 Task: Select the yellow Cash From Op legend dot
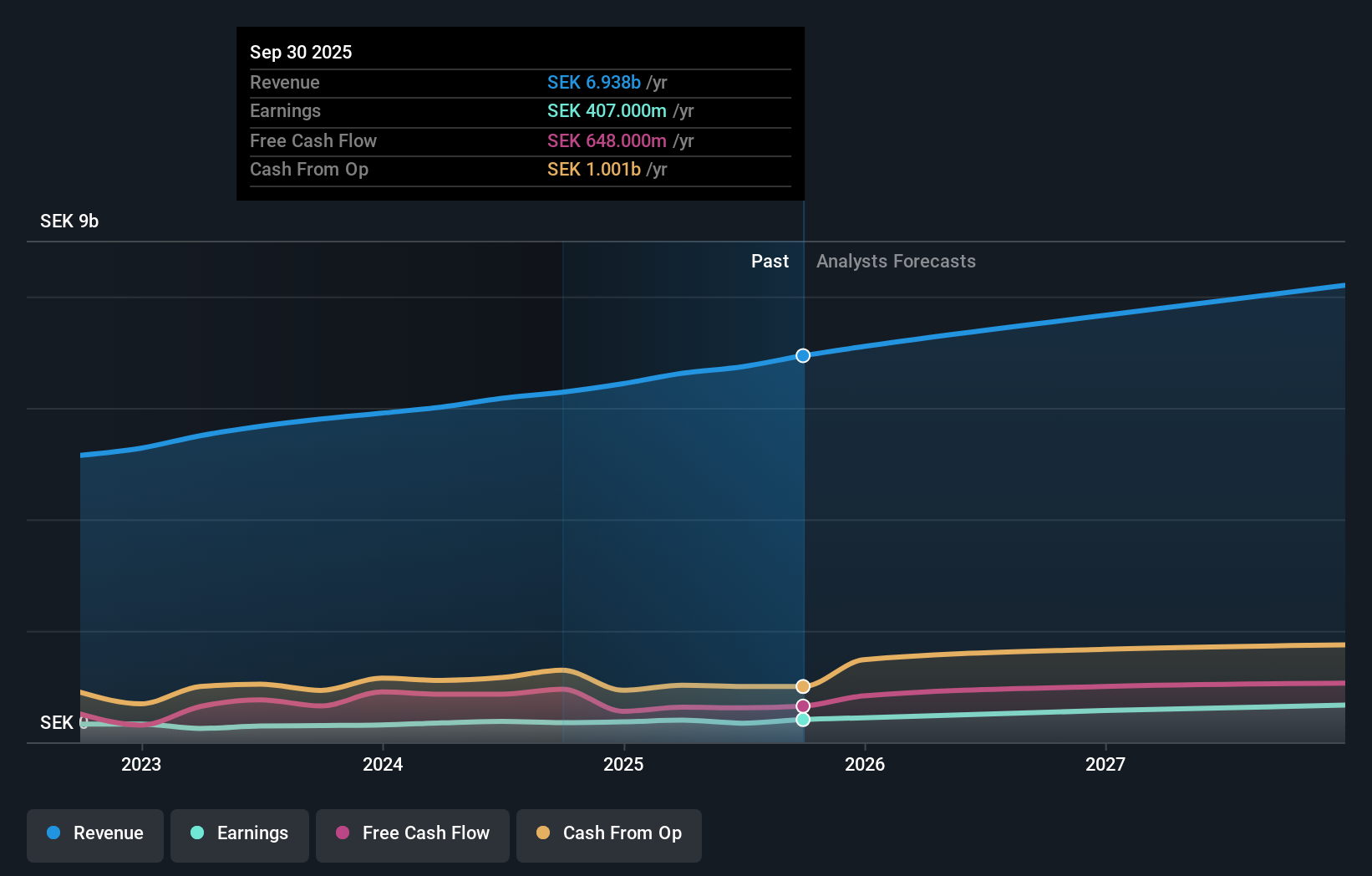543,833
